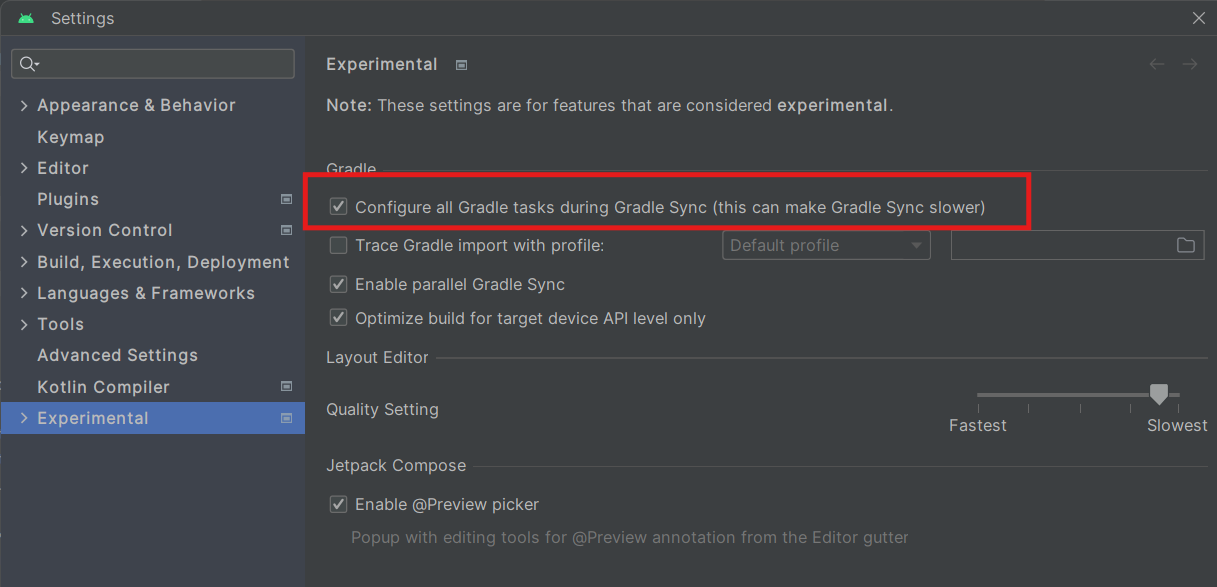Click the Android Studio logo in the title bar
The image size is (1217, 587).
tap(24, 17)
